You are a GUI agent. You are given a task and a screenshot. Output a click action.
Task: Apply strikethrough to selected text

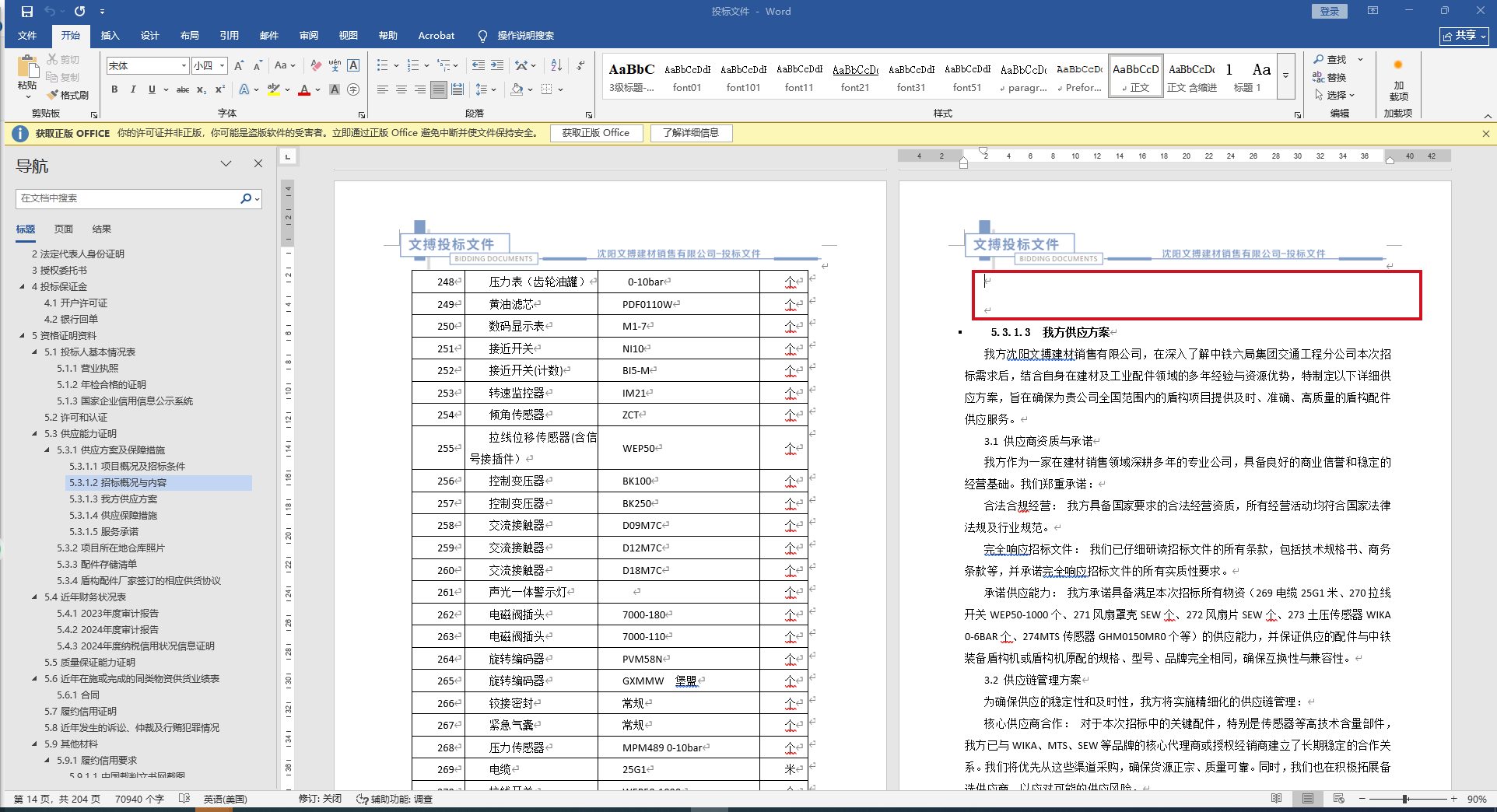point(183,90)
